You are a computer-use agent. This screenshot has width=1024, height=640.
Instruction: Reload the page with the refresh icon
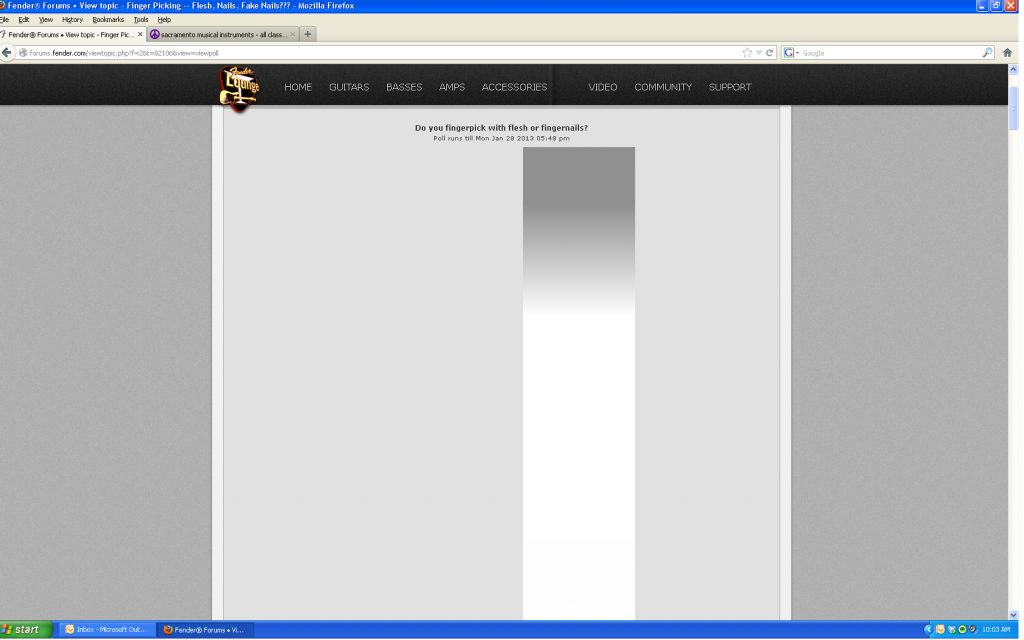pyautogui.click(x=770, y=53)
